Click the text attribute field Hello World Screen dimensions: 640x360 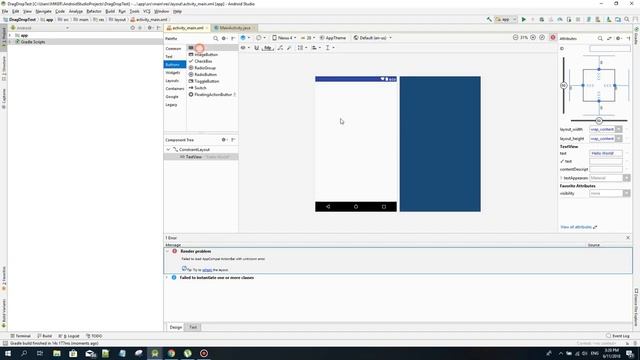tap(606, 153)
